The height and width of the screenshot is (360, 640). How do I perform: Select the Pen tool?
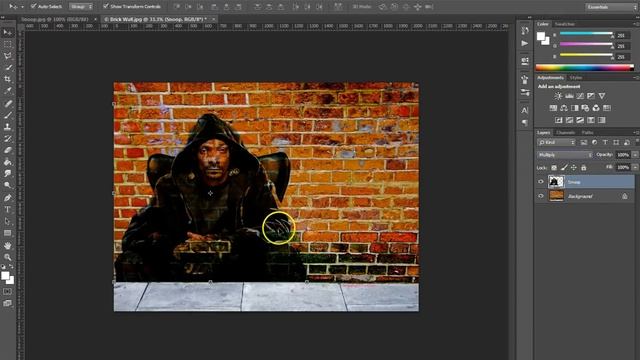tap(8, 198)
